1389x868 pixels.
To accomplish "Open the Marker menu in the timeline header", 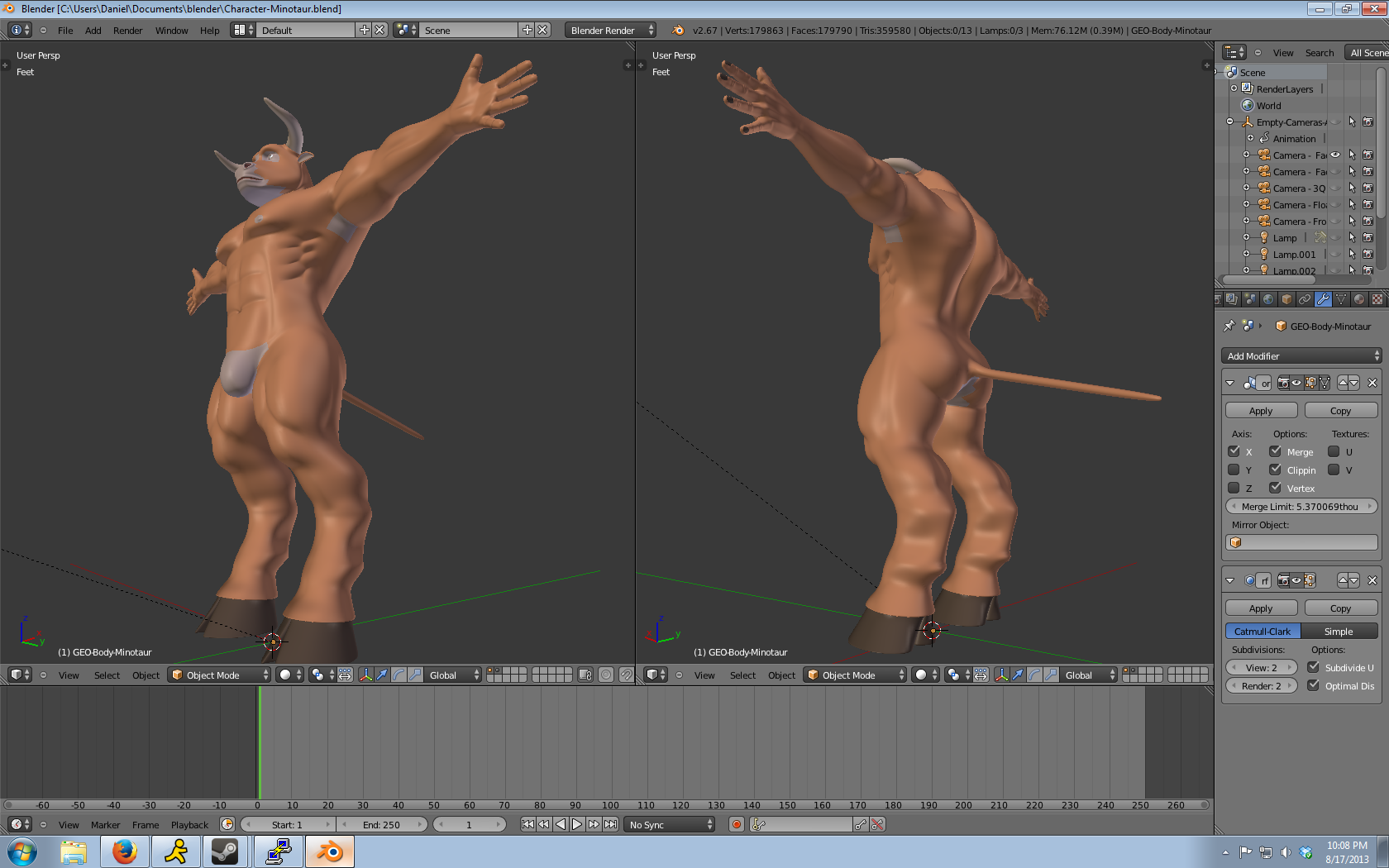I will [105, 825].
